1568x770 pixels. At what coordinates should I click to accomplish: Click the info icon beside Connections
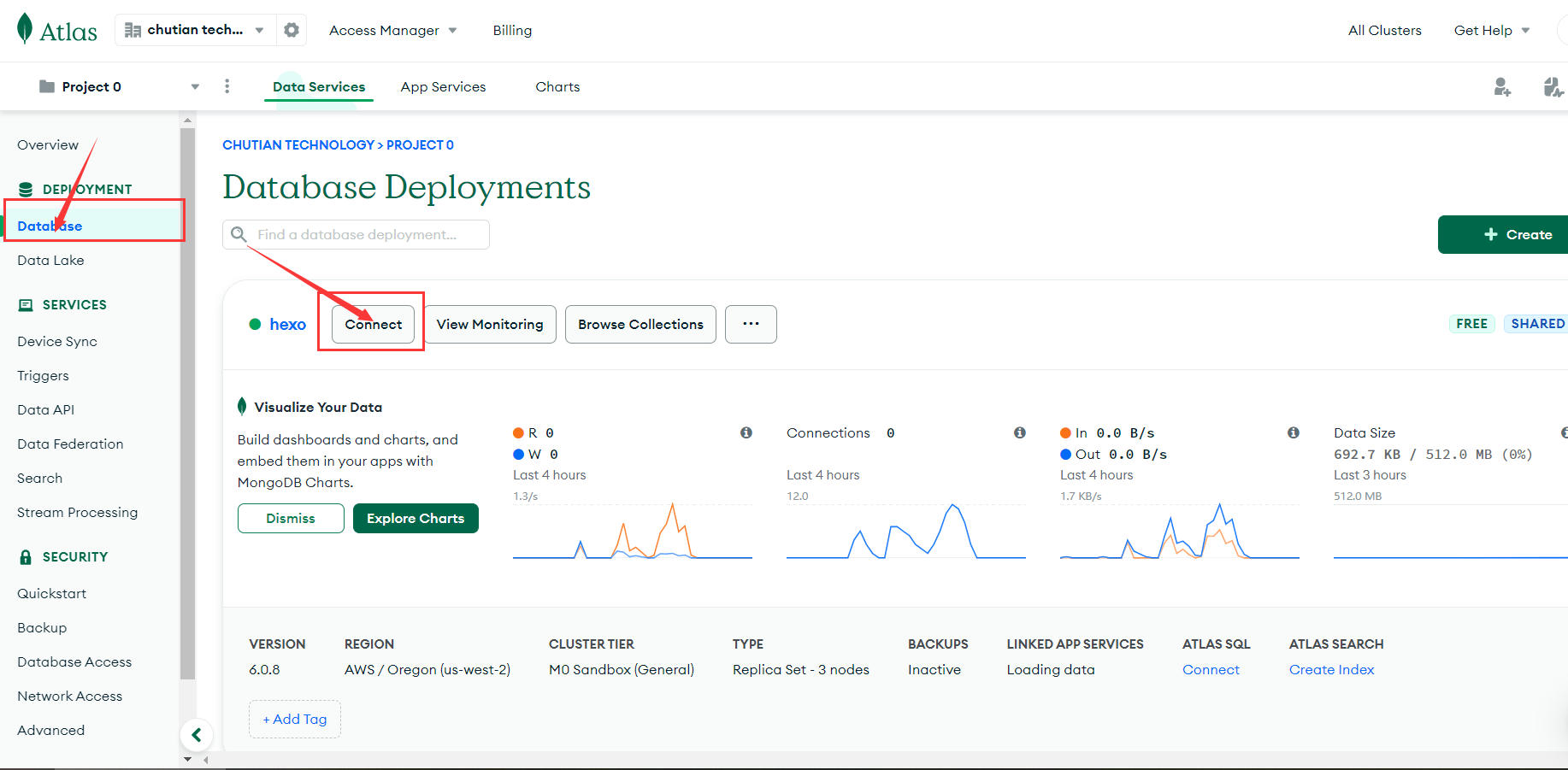pos(1019,432)
